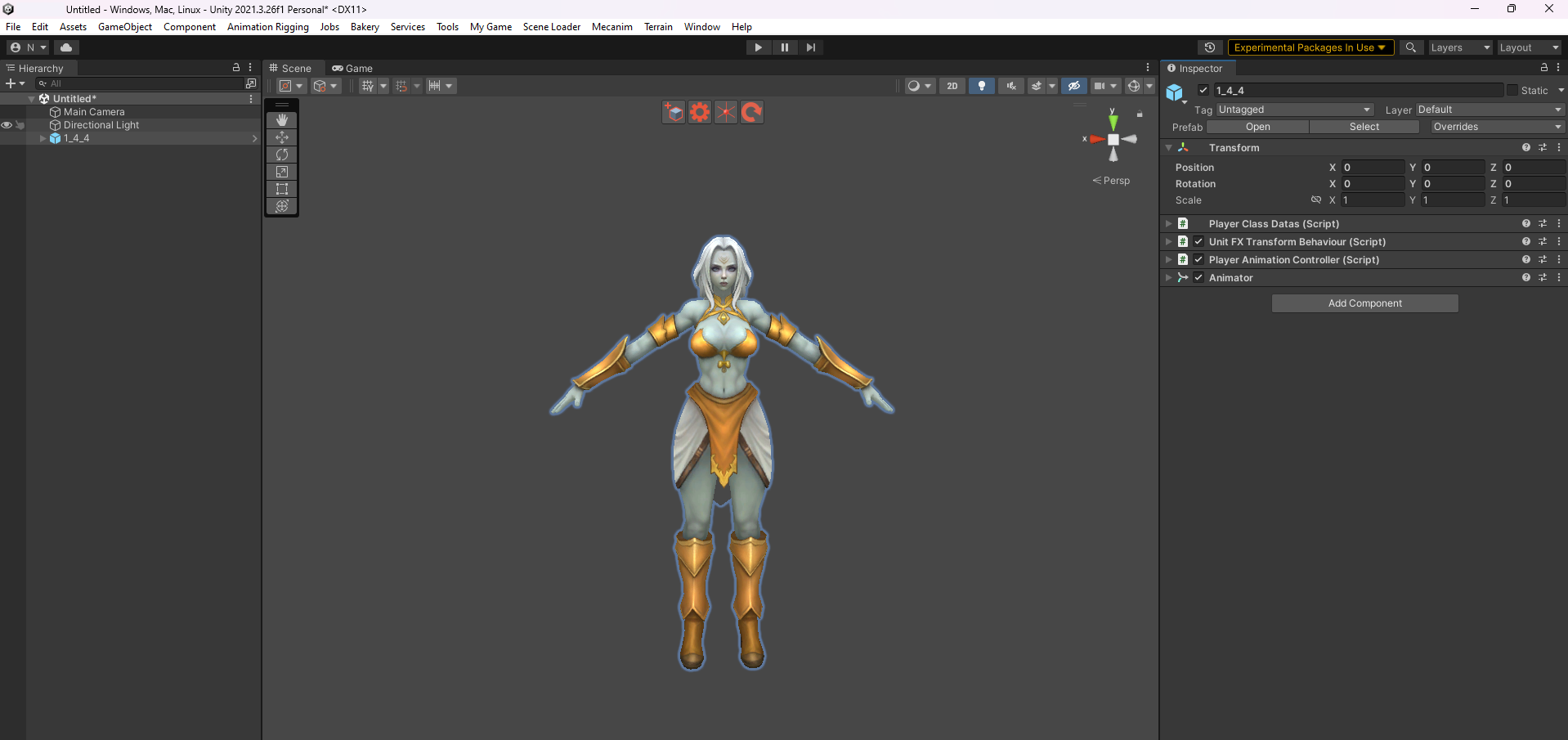1568x740 pixels.
Task: Click the orange starburst overlay icon
Action: (x=726, y=112)
